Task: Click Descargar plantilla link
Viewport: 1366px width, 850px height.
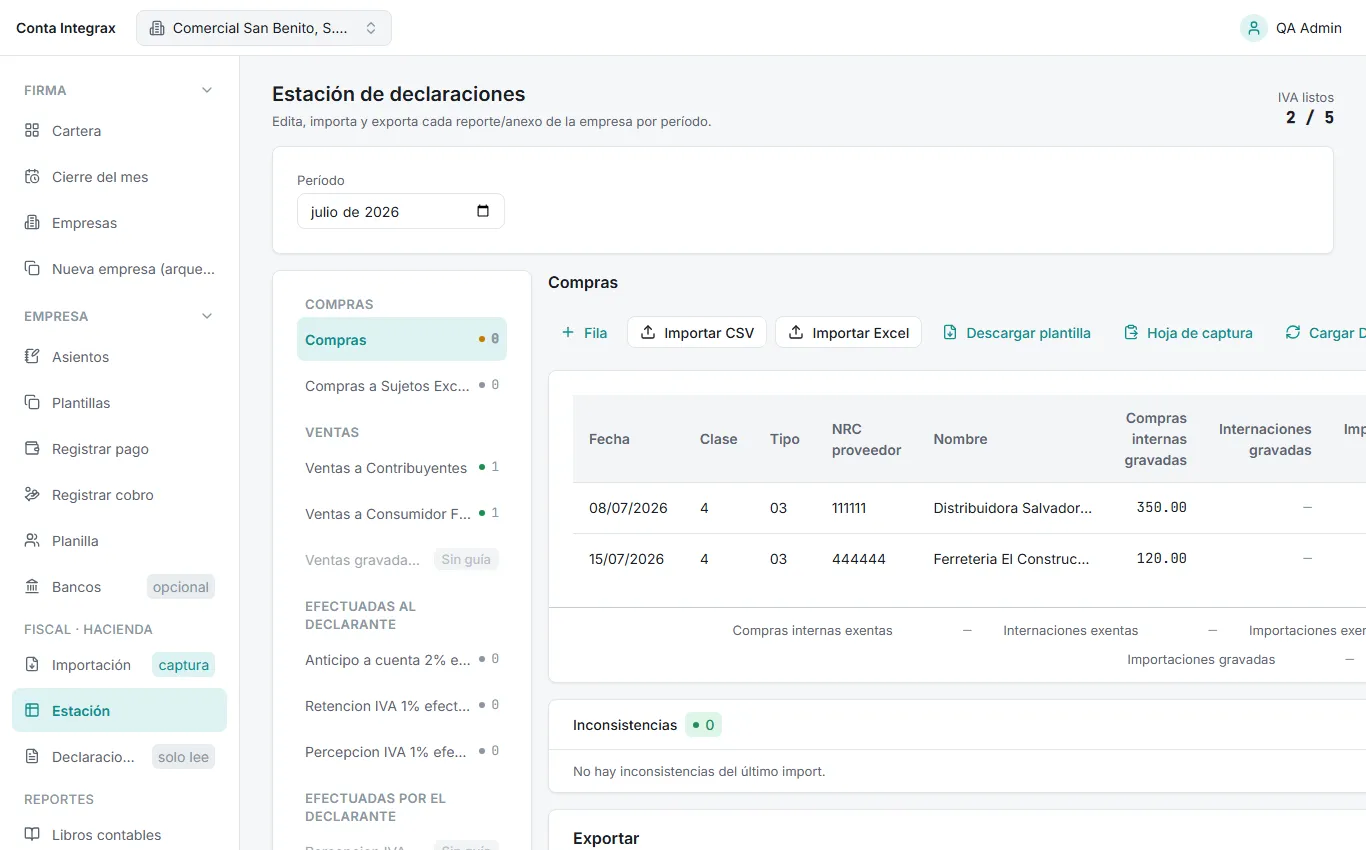Action: tap(1017, 333)
